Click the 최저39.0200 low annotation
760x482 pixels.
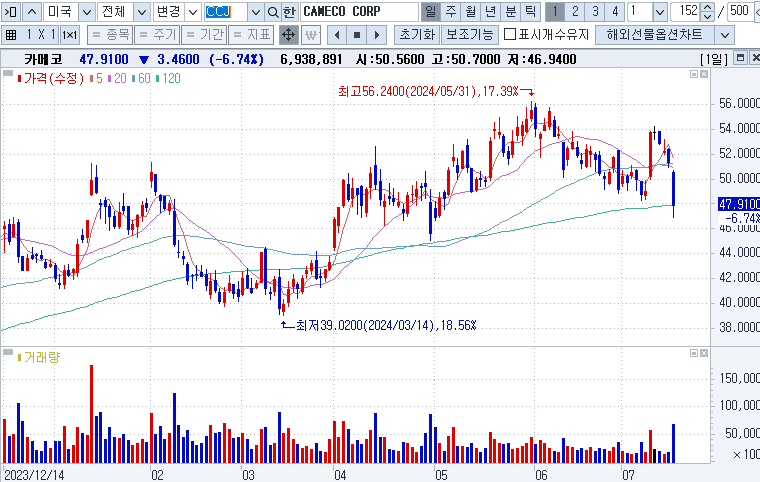386,325
